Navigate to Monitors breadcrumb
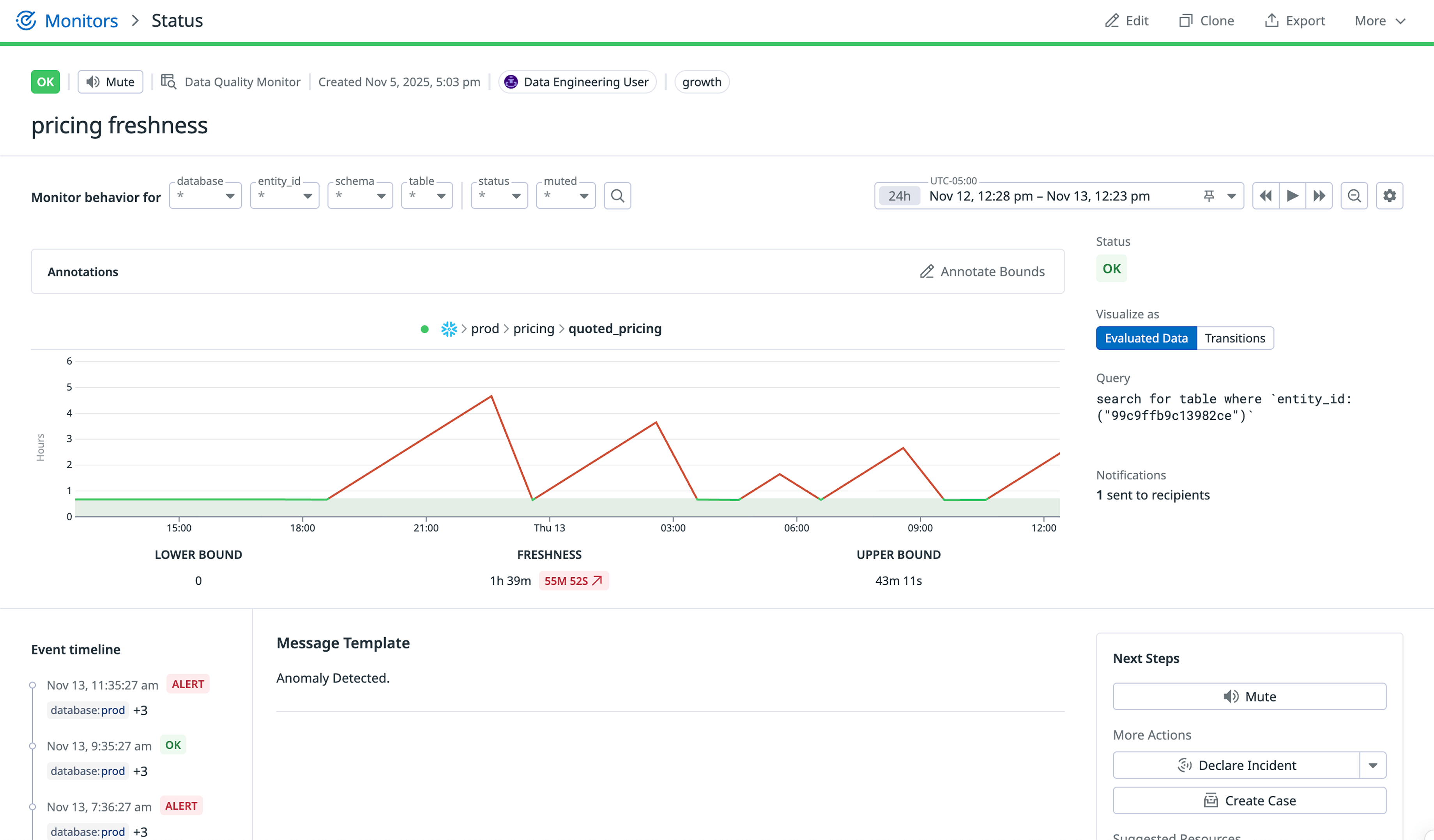 click(81, 21)
